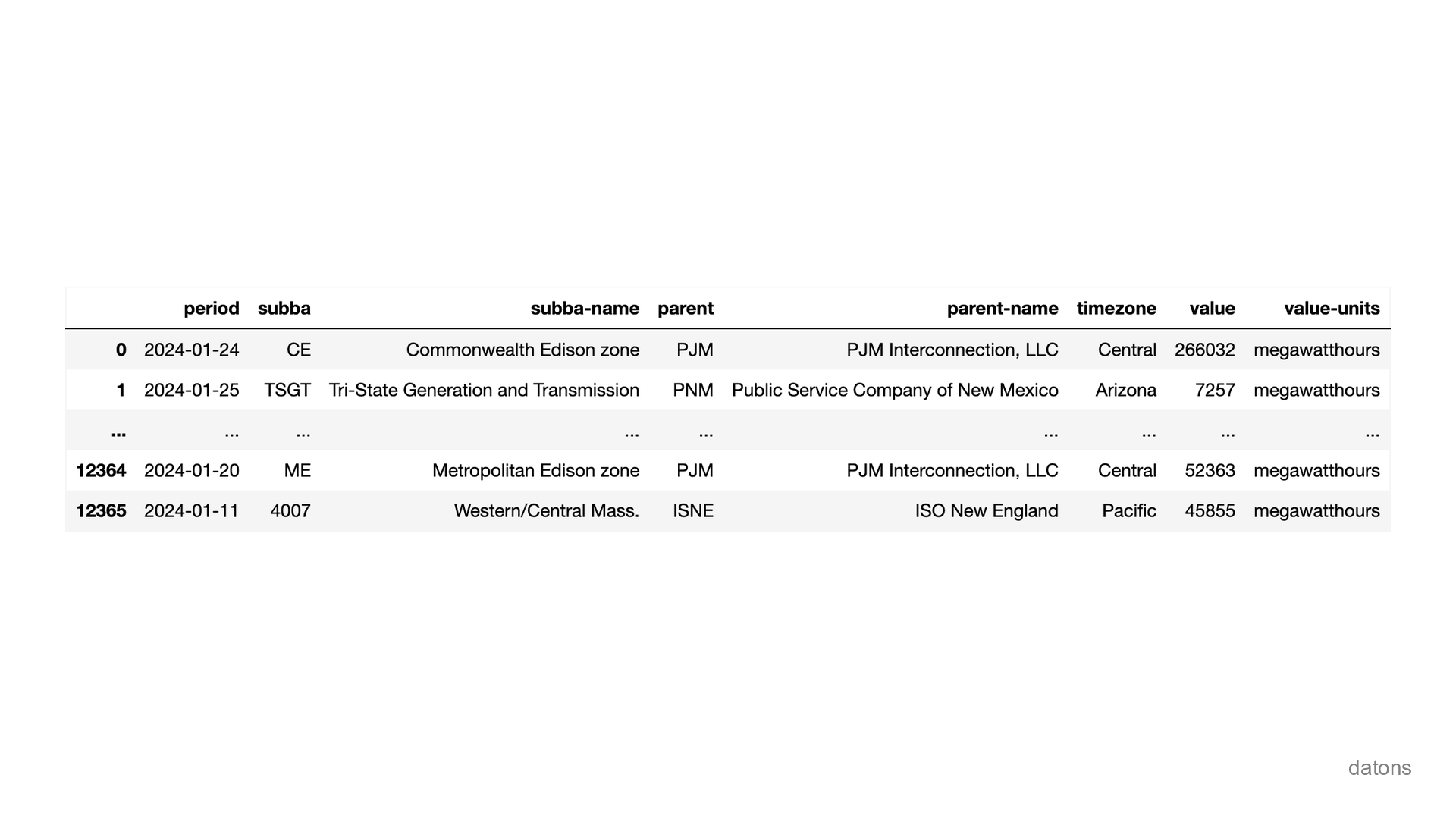Select row index 12364
The height and width of the screenshot is (819, 1456).
pos(101,470)
